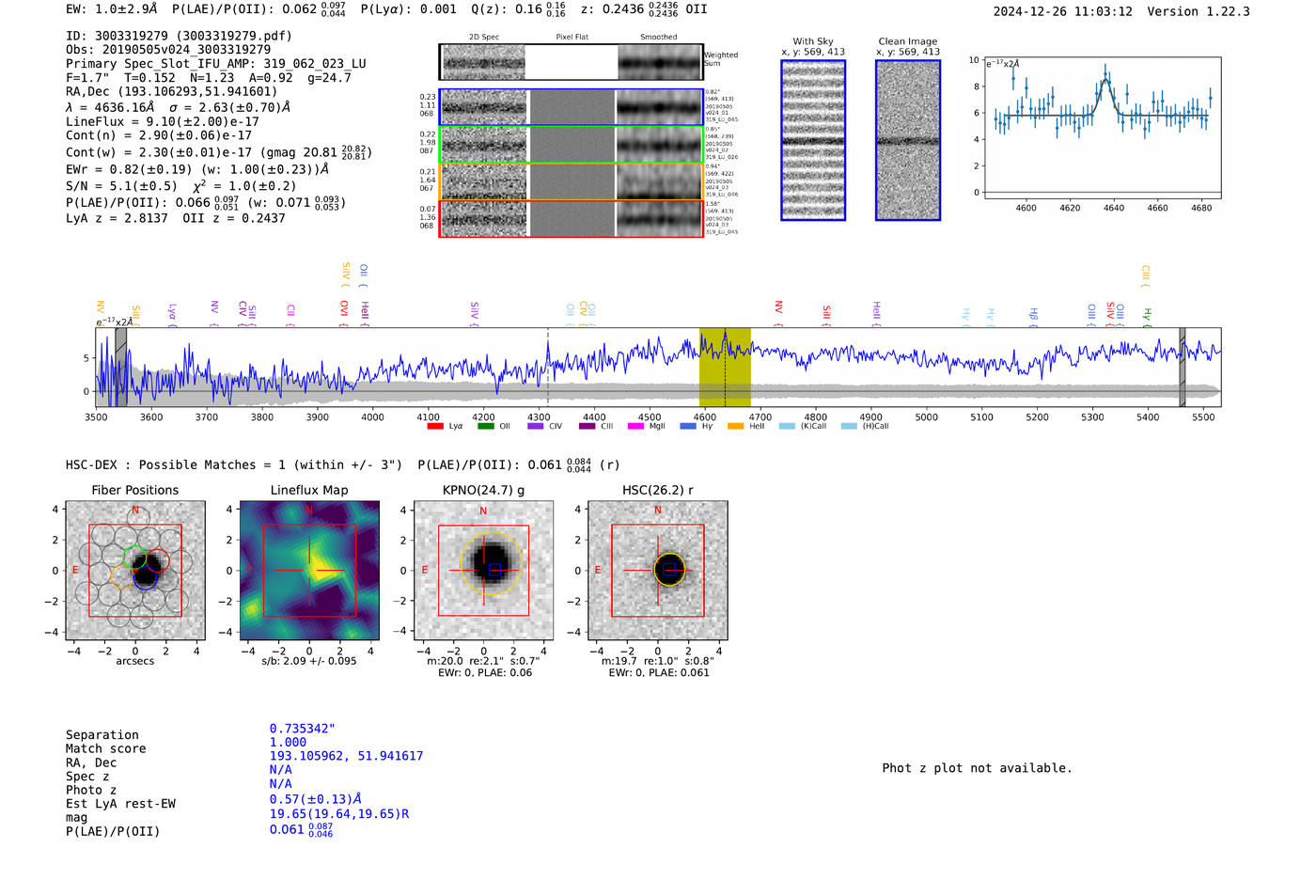Viewport: 1316px width, 896px height.
Task: Select the red-framed fiber spectrum row
Action: 572,218
